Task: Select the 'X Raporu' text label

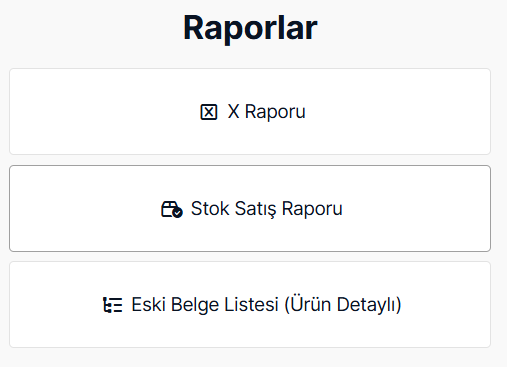Action: click(266, 112)
